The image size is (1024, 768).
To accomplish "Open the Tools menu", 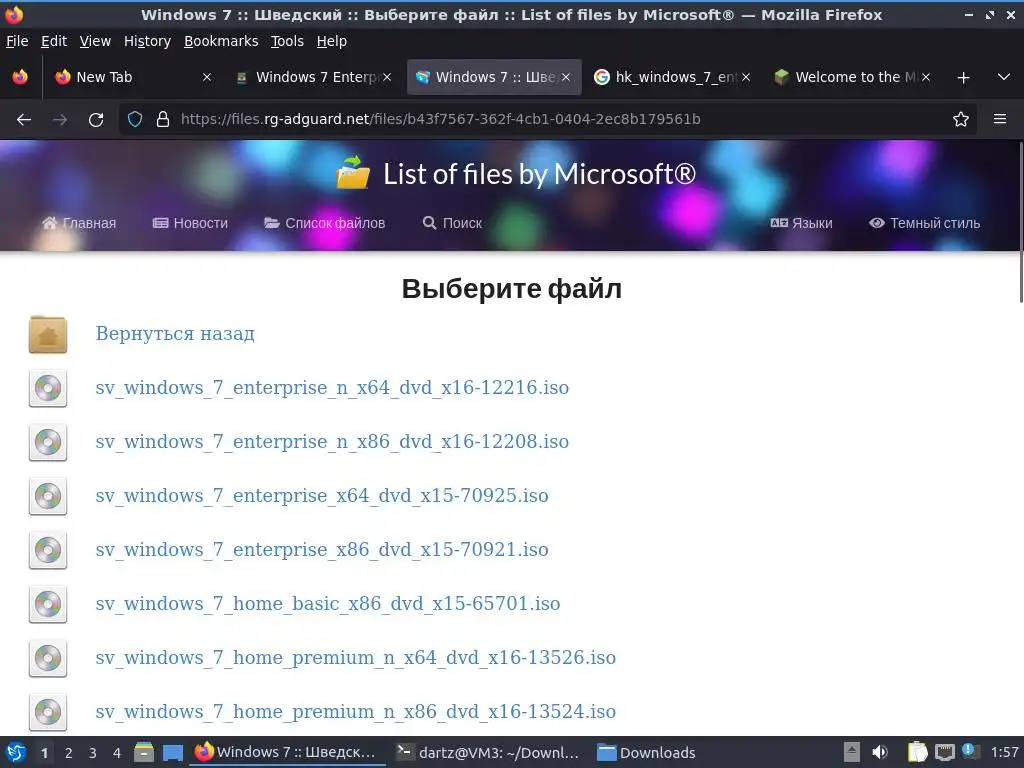I will coord(287,41).
